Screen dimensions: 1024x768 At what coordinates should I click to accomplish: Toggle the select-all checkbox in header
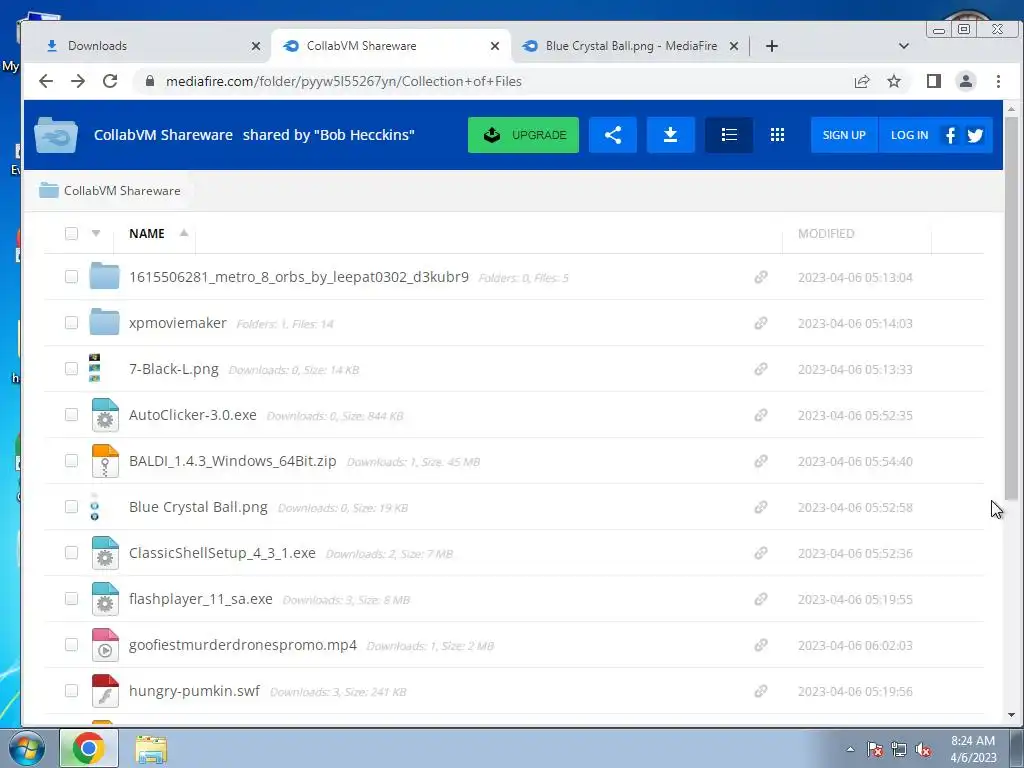pyautogui.click(x=71, y=233)
